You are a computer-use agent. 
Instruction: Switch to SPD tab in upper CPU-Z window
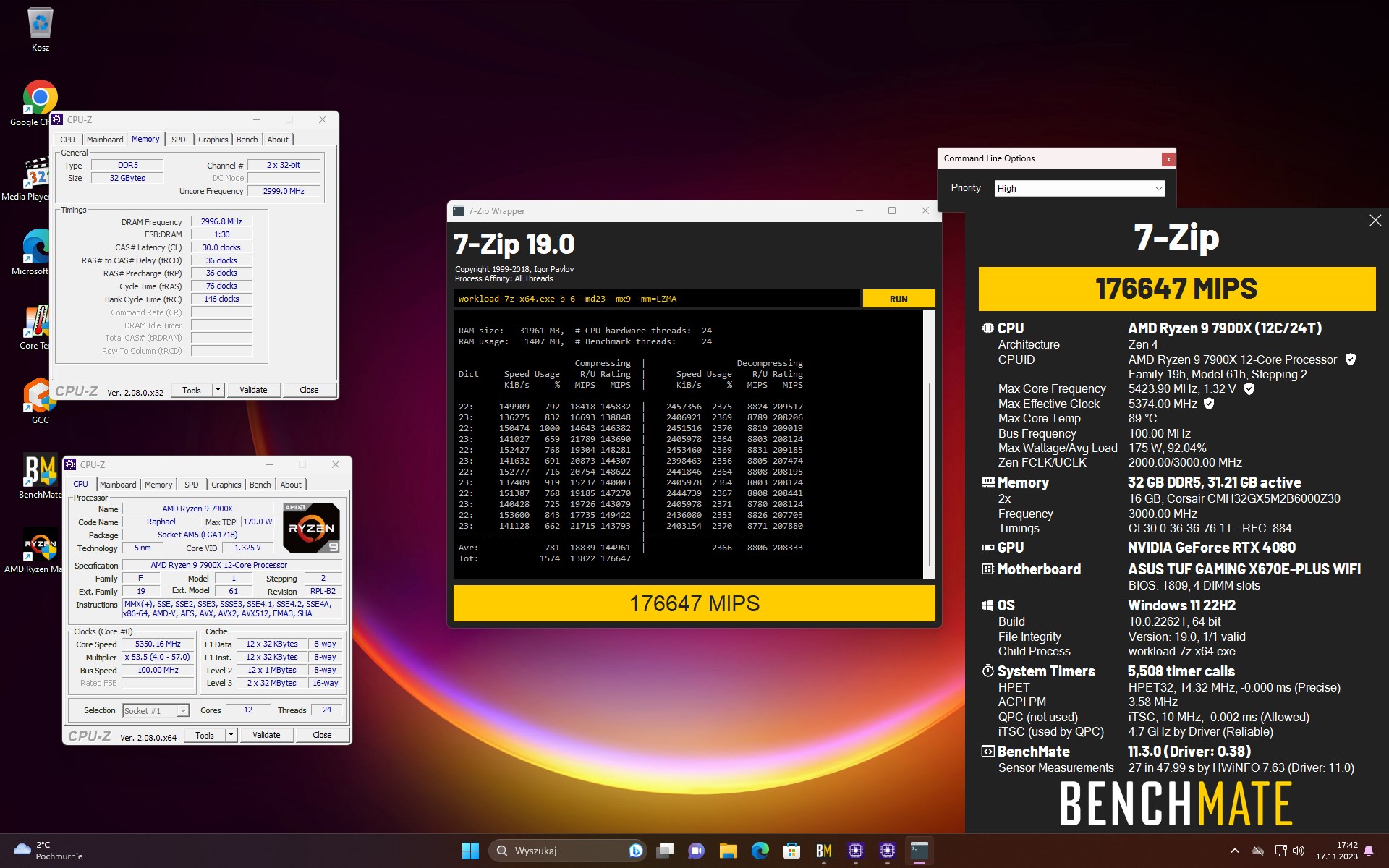tap(179, 140)
